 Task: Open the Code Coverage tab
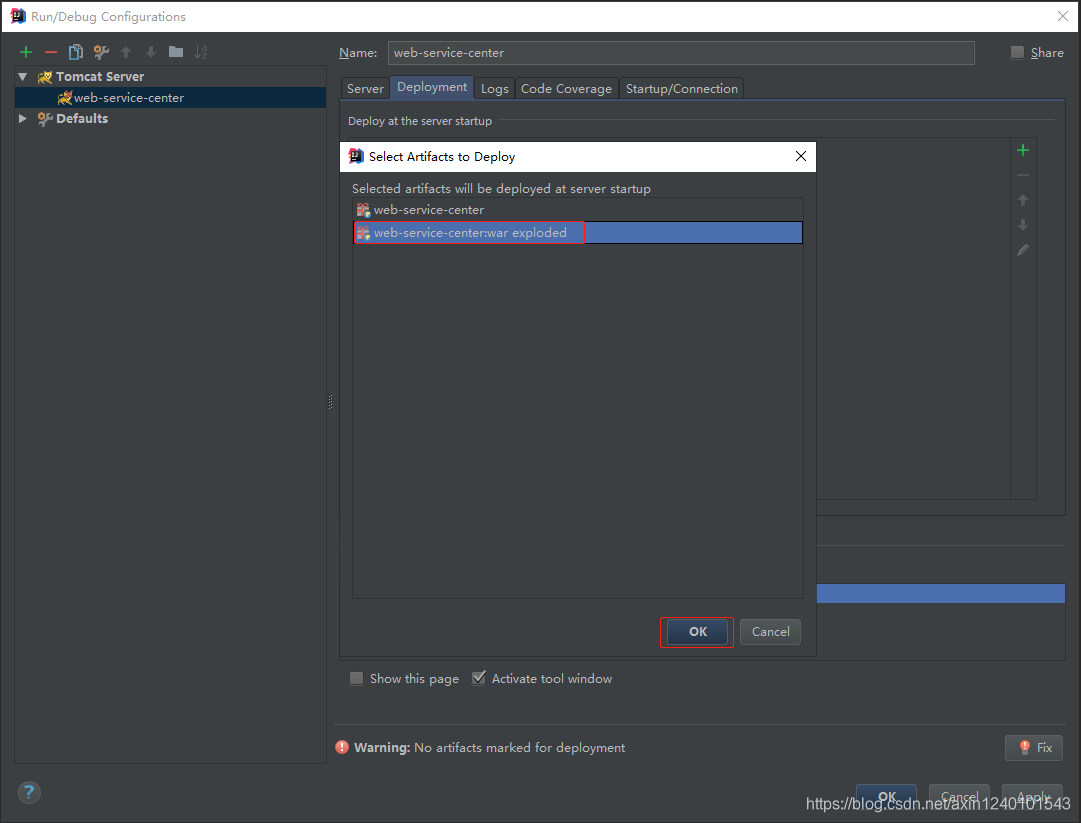[567, 88]
